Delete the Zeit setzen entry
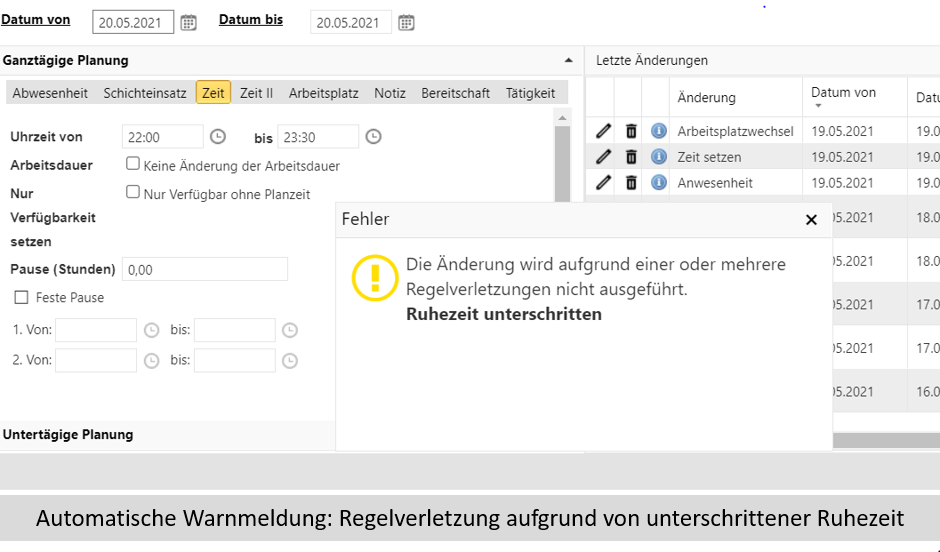 tap(631, 156)
